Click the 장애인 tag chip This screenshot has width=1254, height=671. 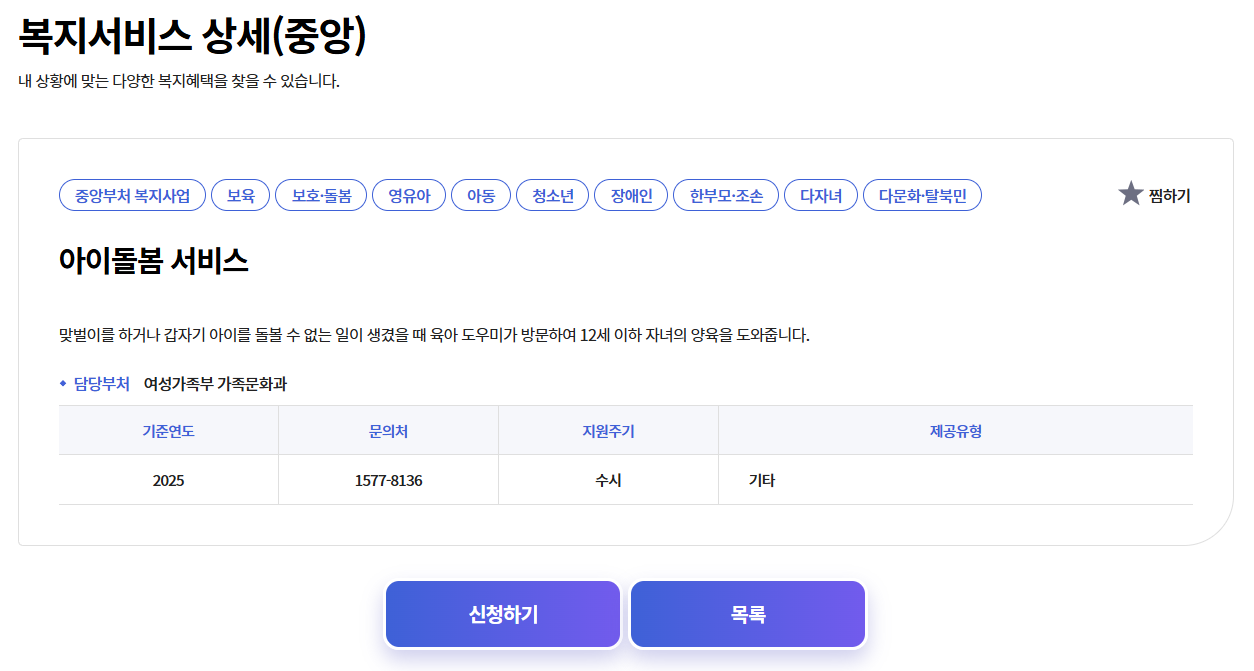631,196
